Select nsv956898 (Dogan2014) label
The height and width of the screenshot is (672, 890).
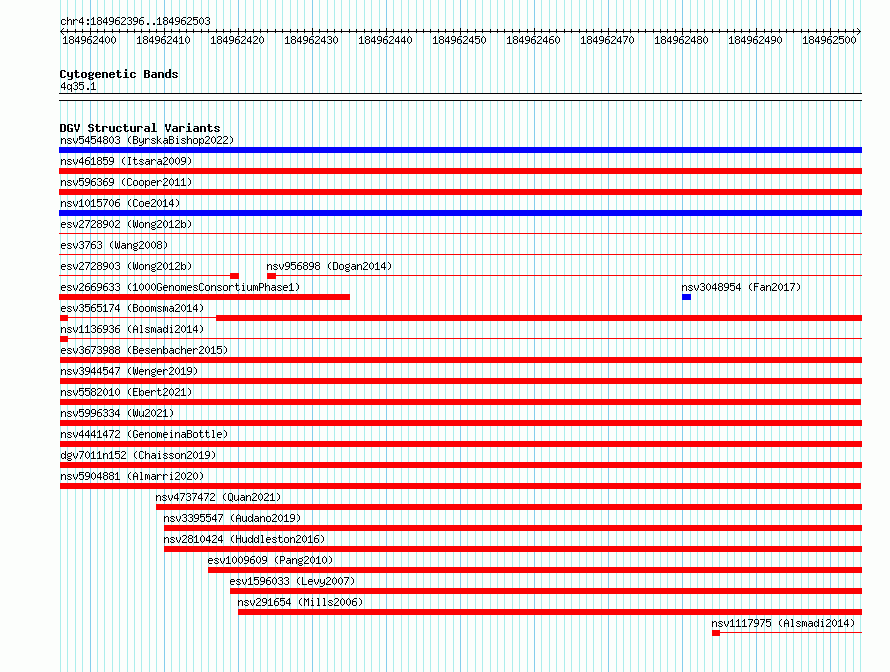[x=329, y=266]
